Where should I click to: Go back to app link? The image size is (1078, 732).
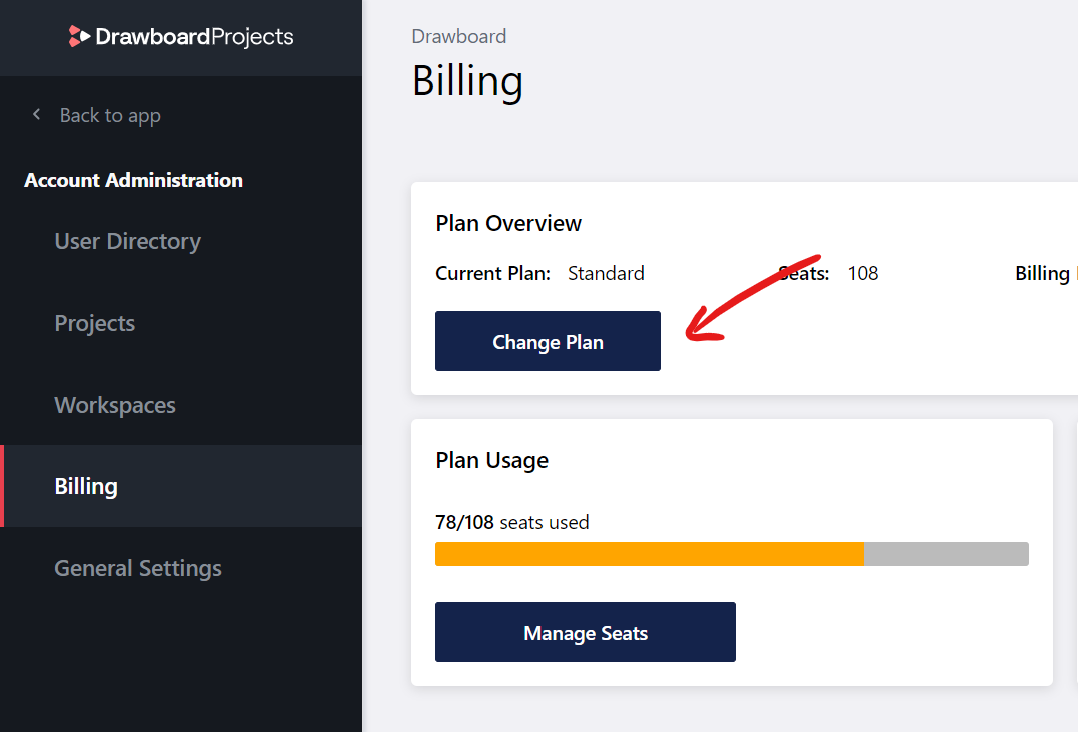tap(110, 115)
